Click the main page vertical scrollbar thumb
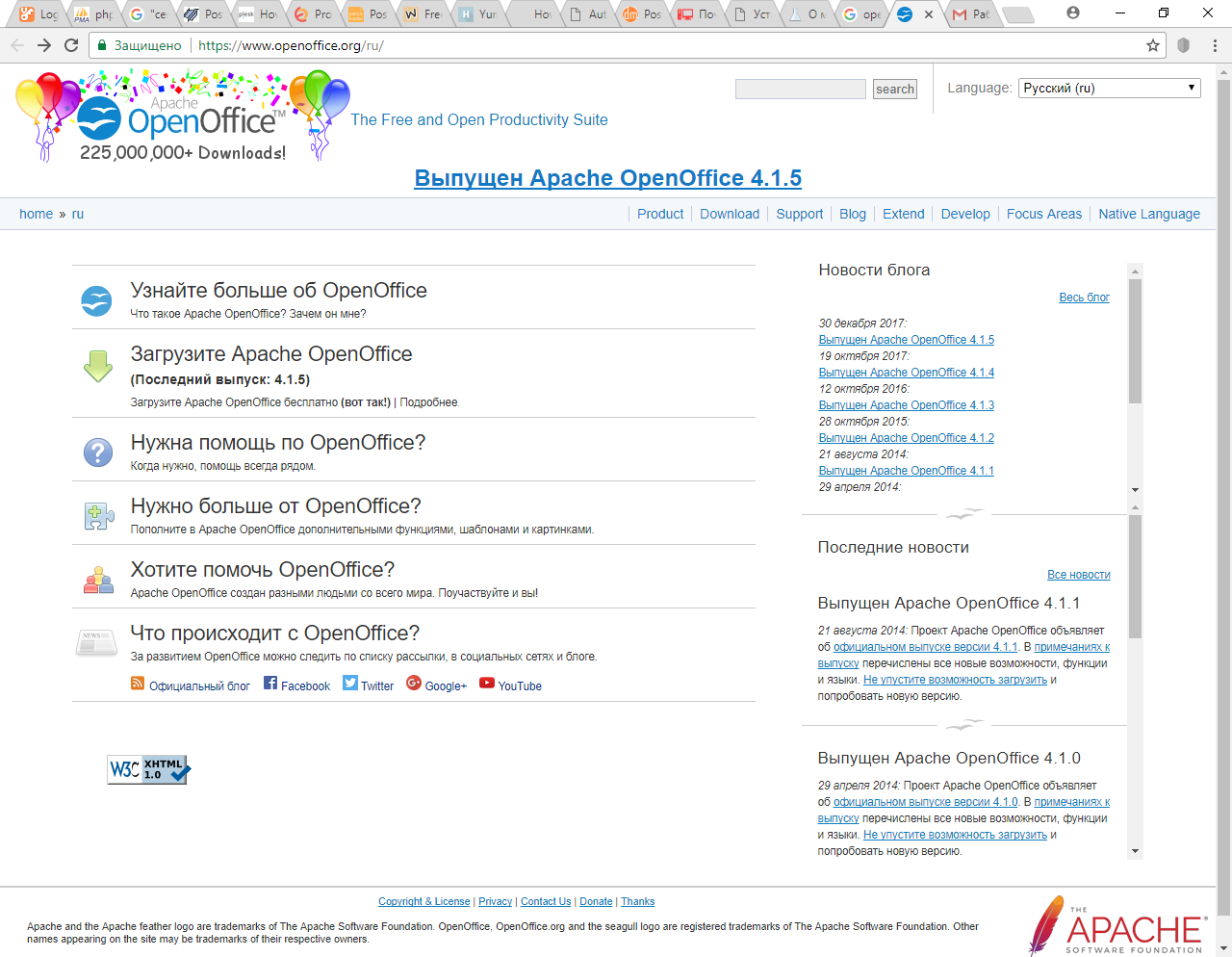This screenshot has height=957, width=1232. pos(1224,496)
